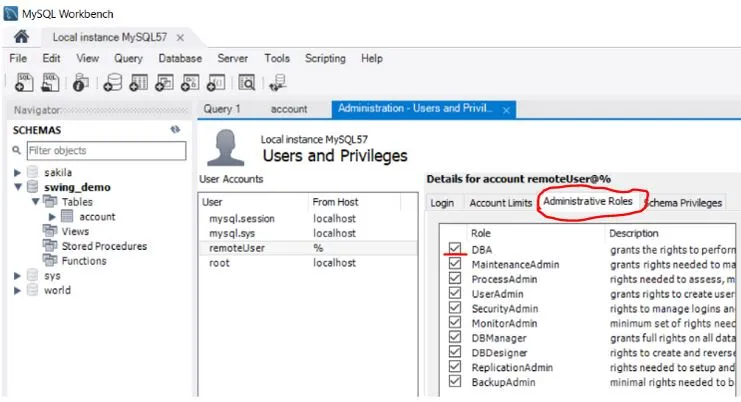Click the account table icon

[x=67, y=216]
